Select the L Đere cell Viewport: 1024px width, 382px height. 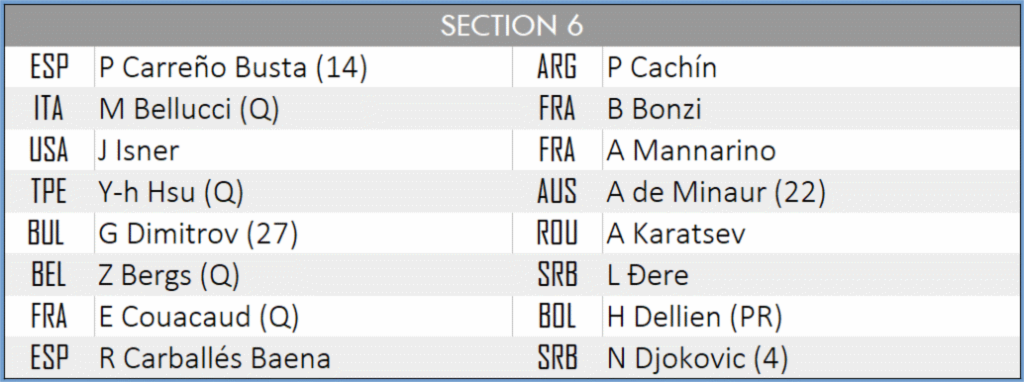tap(810, 274)
